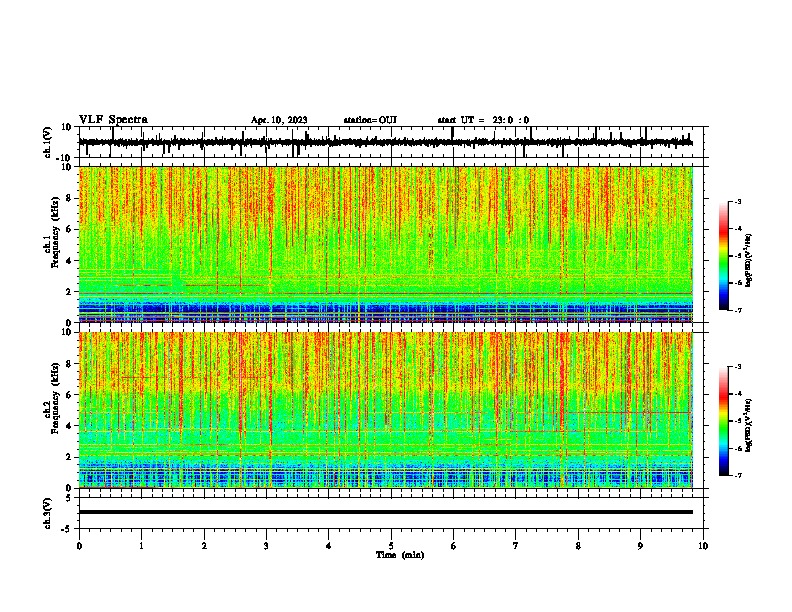Click the ch.2 spectrogram color scale bar
792x612 pixels.
pyautogui.click(x=724, y=421)
